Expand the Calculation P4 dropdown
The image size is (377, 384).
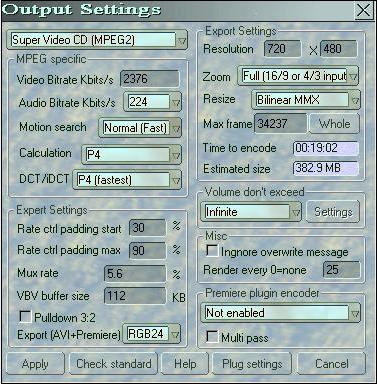[x=132, y=155]
